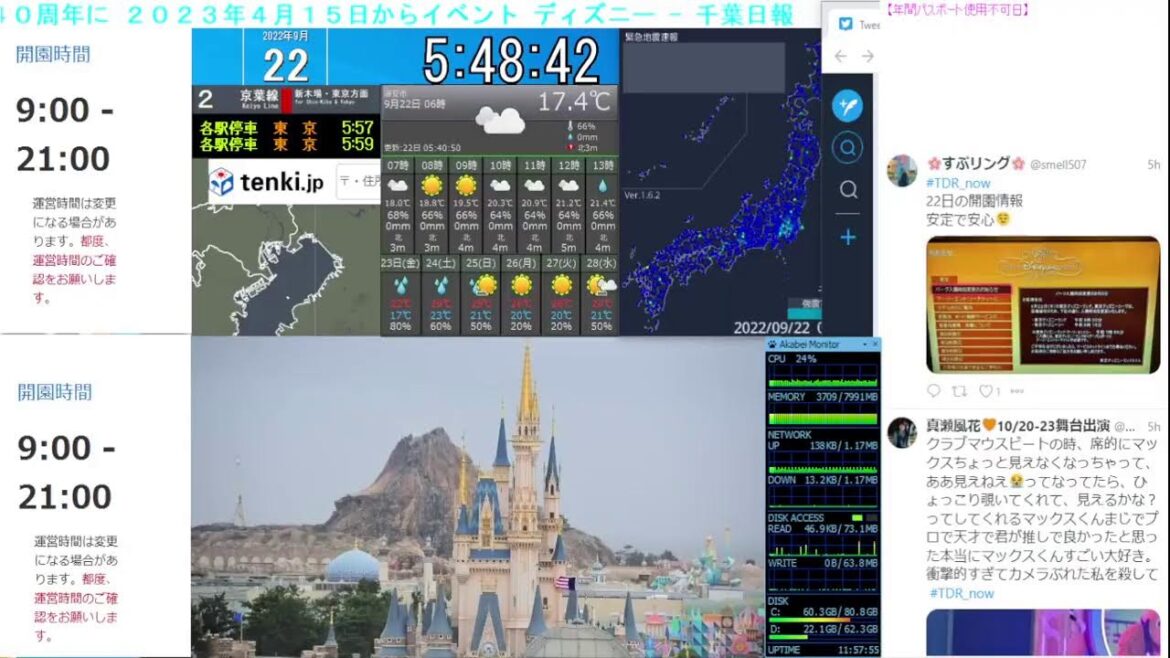The width and height of the screenshot is (1170, 658).
Task: Go forward with the browser forward arrow
Action: (867, 56)
